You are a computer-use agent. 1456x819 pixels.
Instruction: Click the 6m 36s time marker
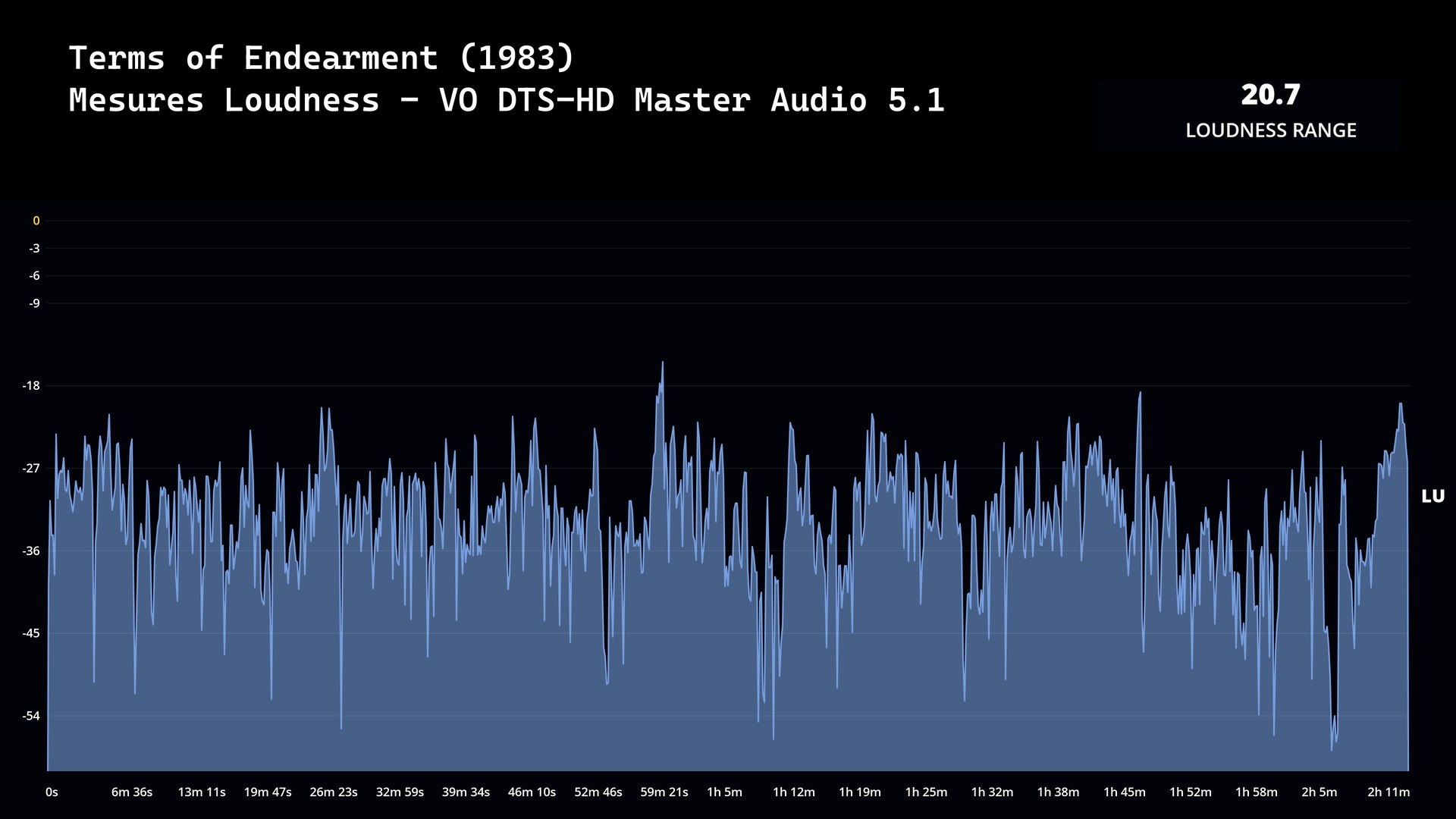pos(132,792)
